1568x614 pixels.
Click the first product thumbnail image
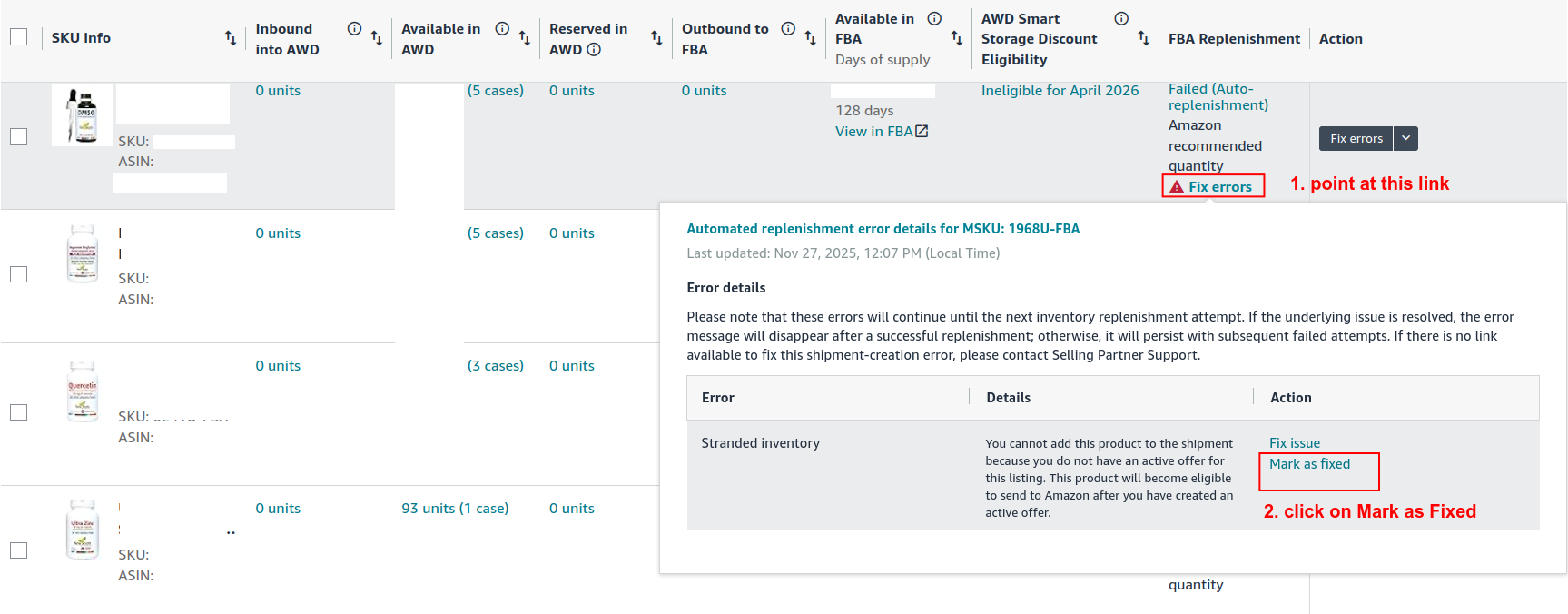coord(83,115)
